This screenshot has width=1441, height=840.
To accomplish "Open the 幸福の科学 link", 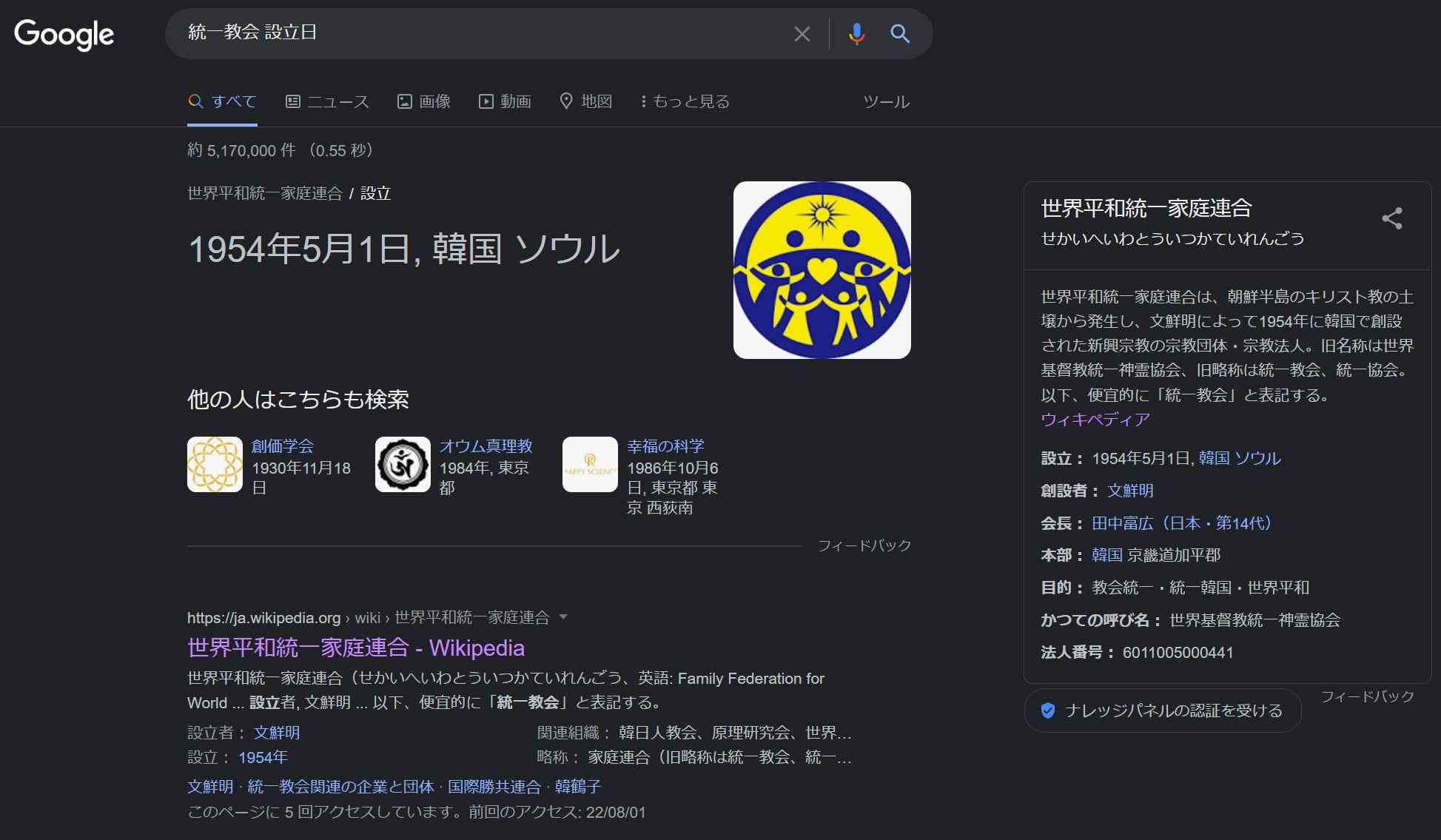I will point(666,446).
